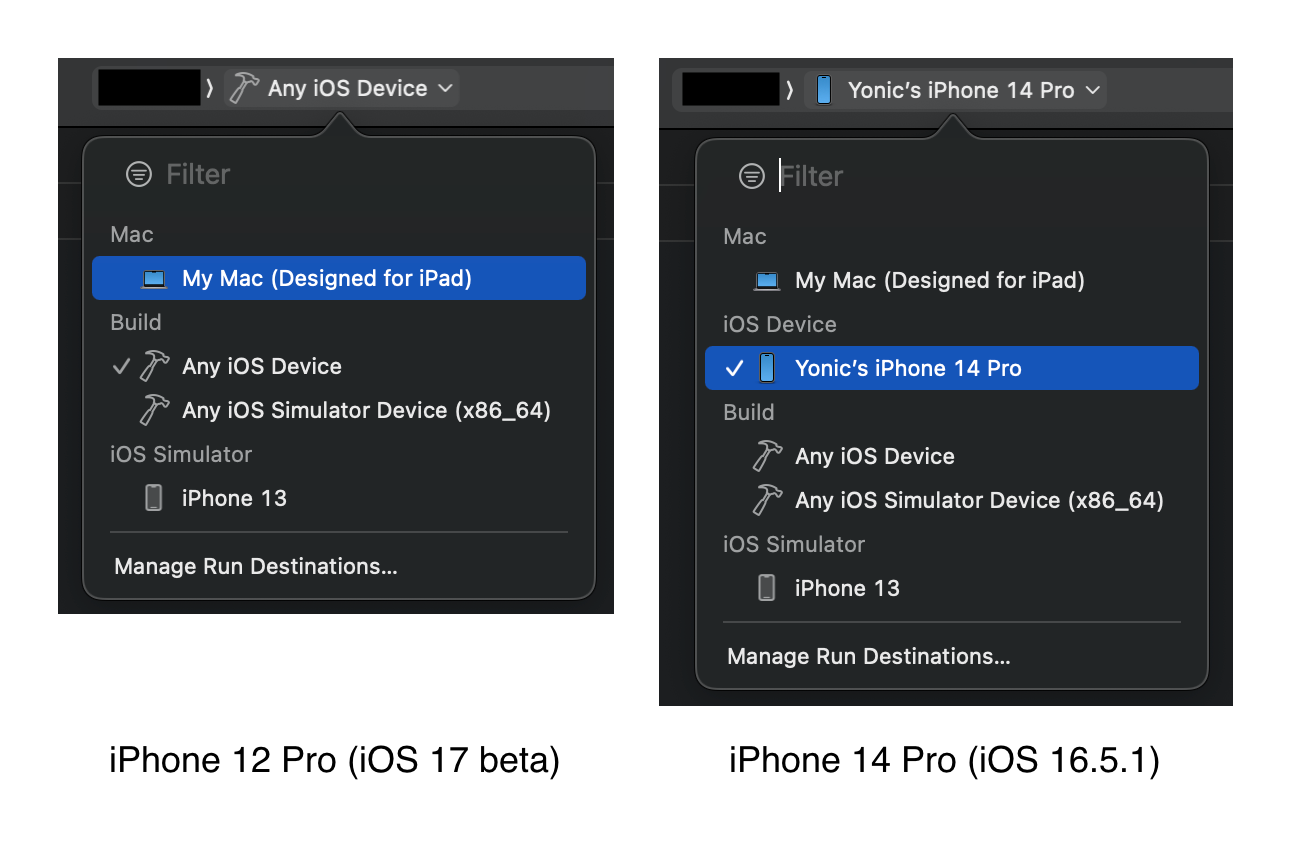Click the iPhone 13 simulator icon in iPhone 12 Pro screenshot
This screenshot has width=1291, height=842.
tap(154, 498)
